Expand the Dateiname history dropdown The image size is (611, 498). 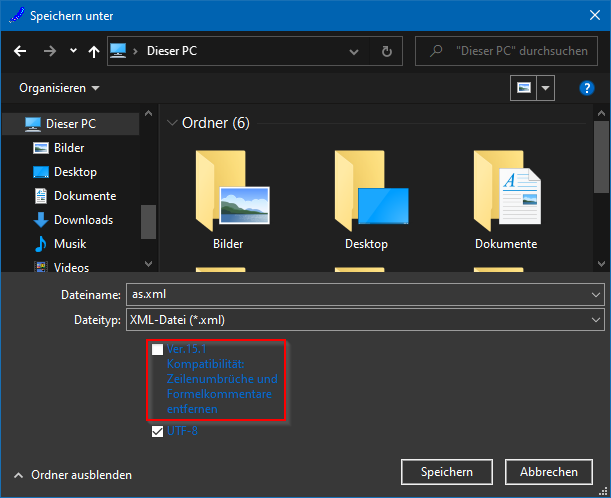596,295
